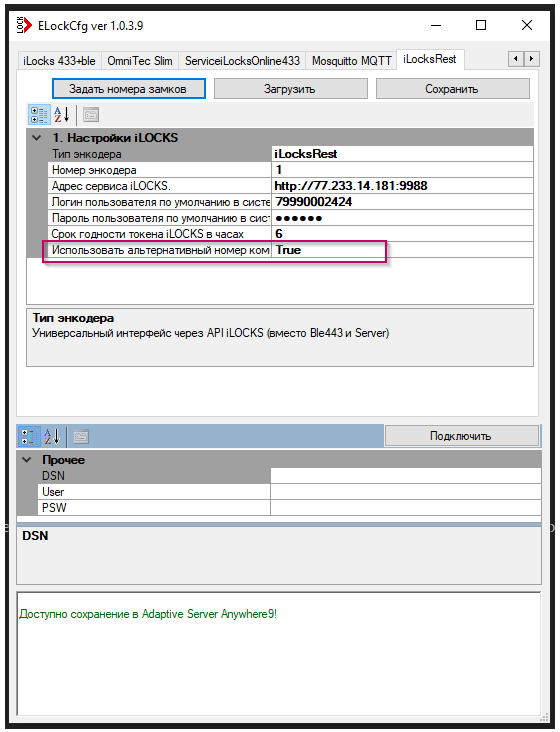The height and width of the screenshot is (732, 560).
Task: Toggle the alternative room number True value
Action: [x=402, y=250]
